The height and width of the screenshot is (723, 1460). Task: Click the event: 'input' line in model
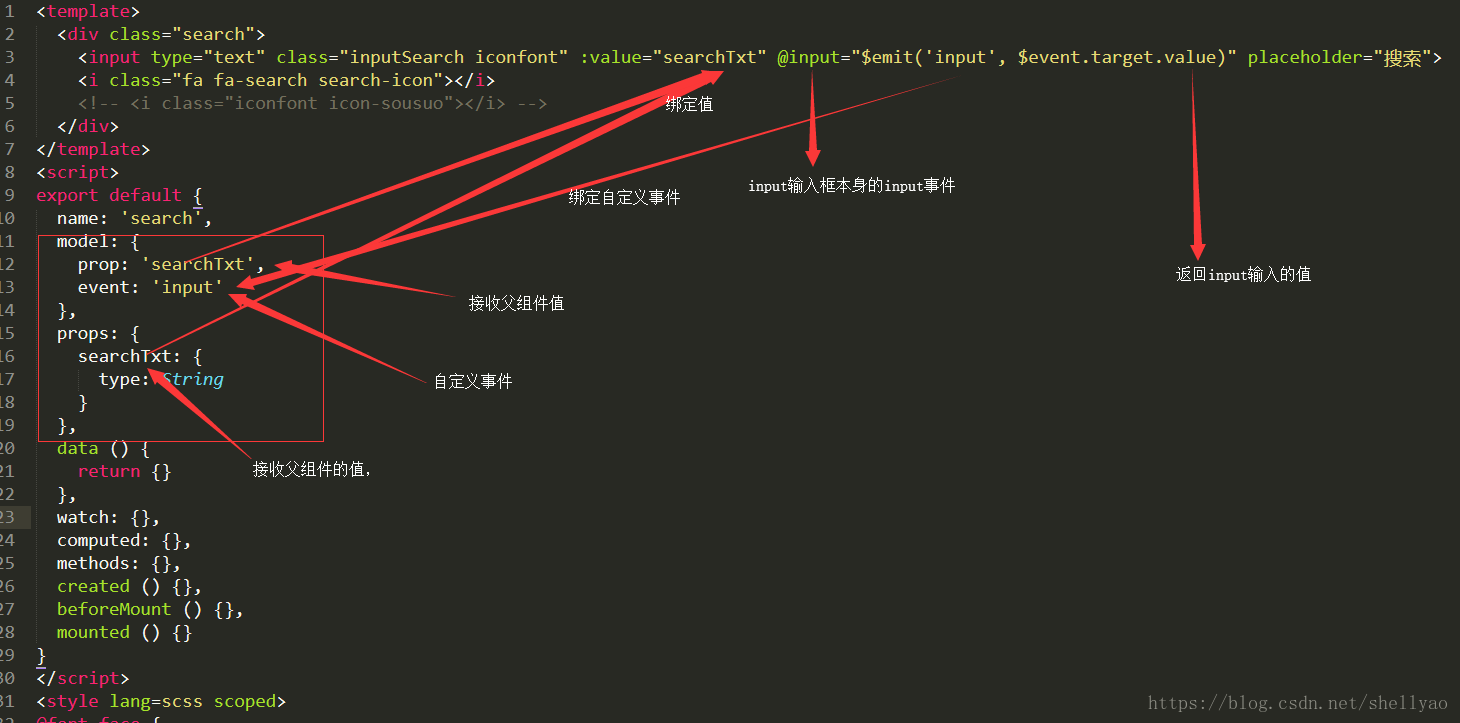click(x=150, y=287)
